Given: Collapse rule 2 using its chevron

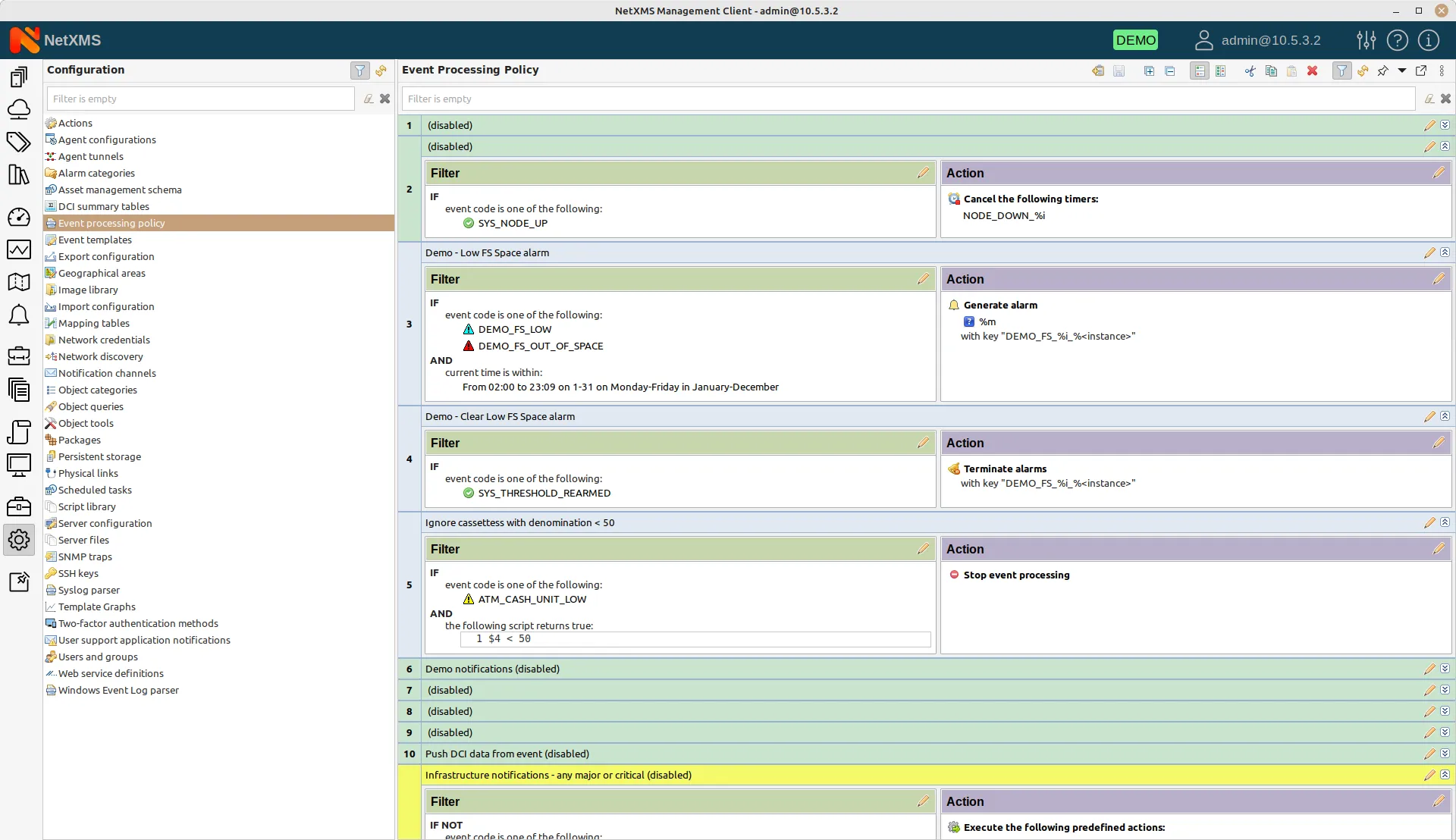Looking at the screenshot, I should (1445, 146).
